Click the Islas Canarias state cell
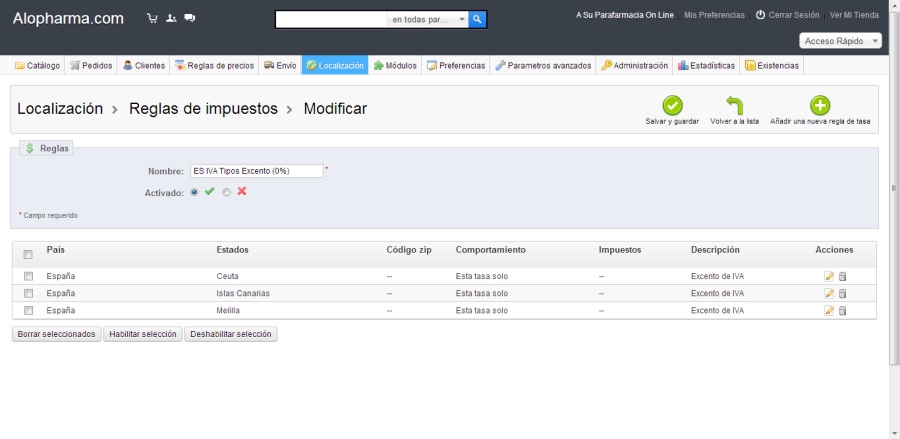 click(243, 294)
